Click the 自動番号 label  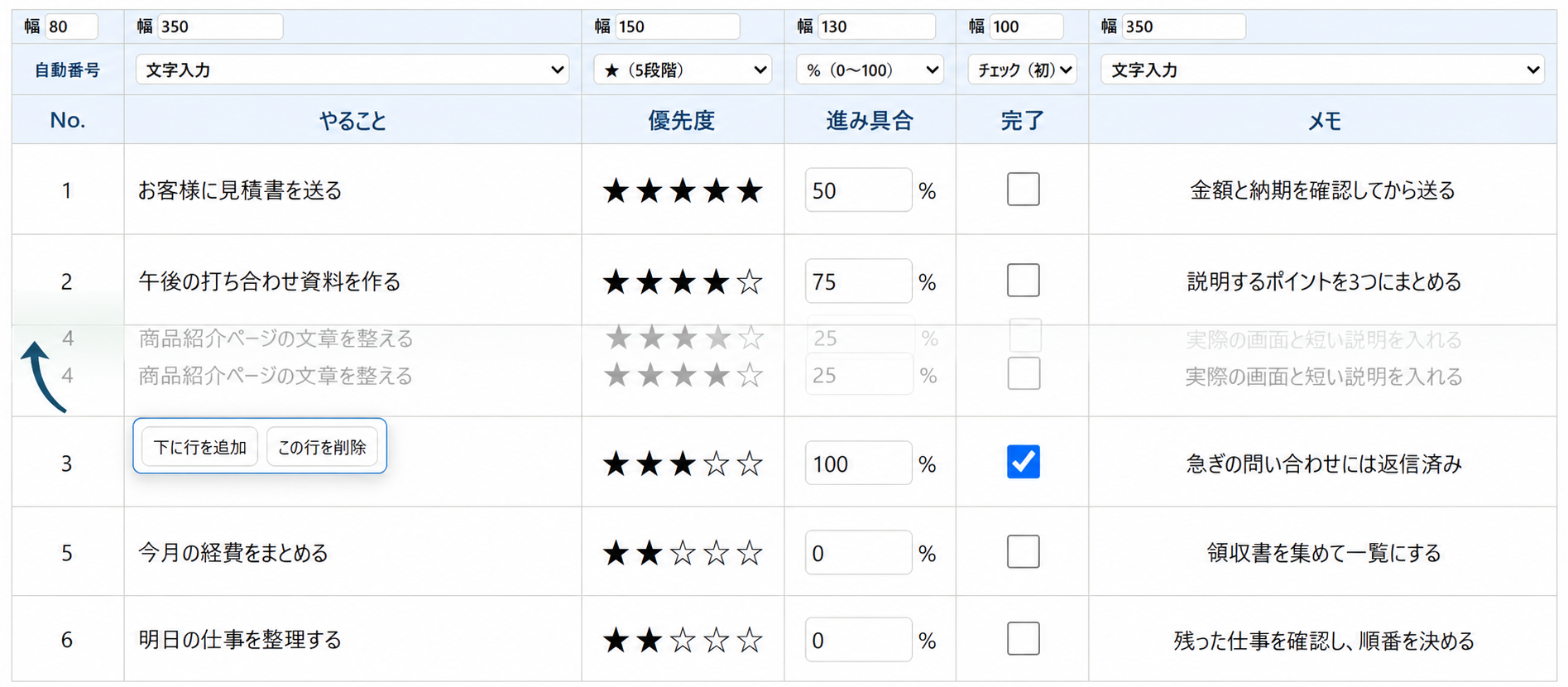pos(67,70)
